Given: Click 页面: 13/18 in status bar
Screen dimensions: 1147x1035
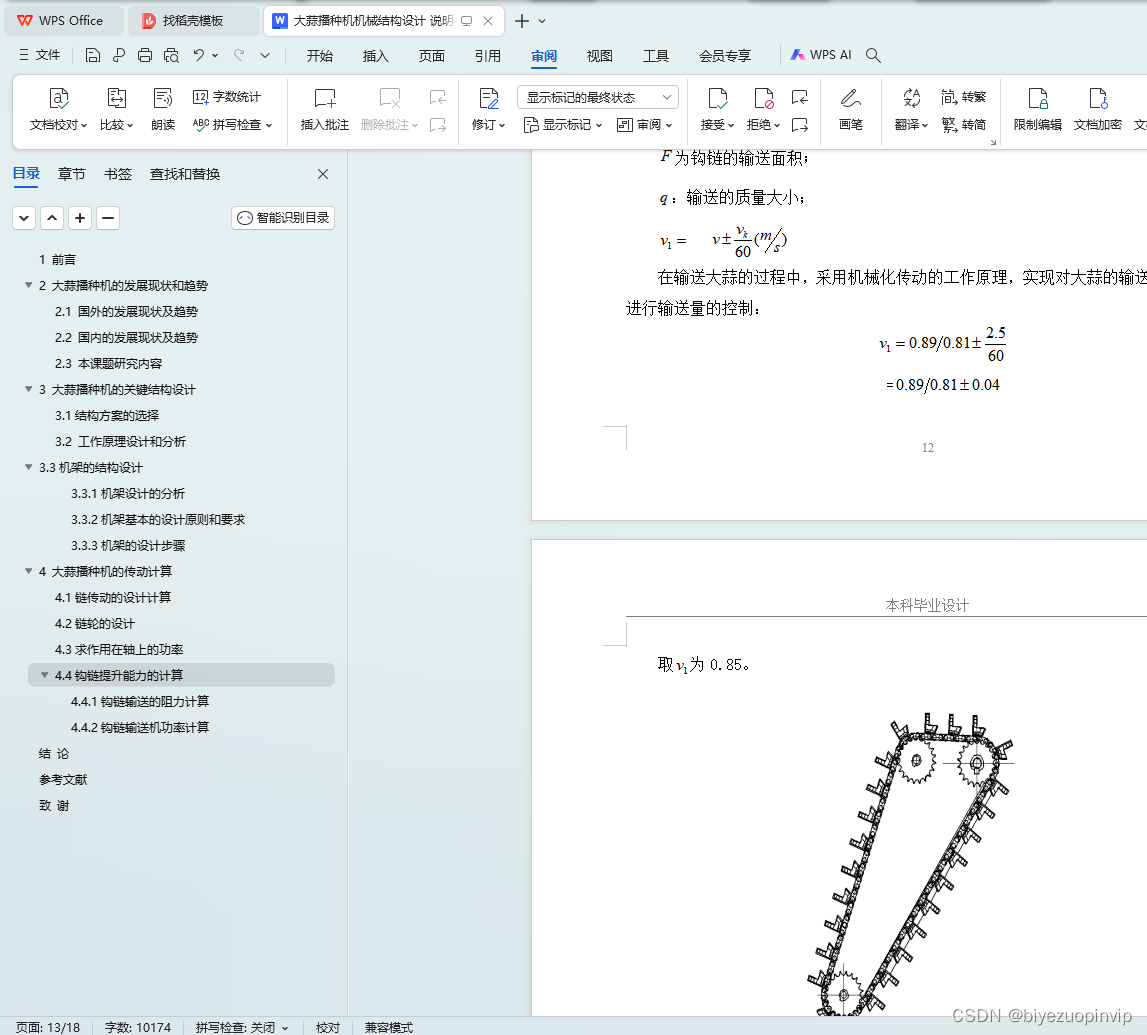Looking at the screenshot, I should click(48, 1028).
